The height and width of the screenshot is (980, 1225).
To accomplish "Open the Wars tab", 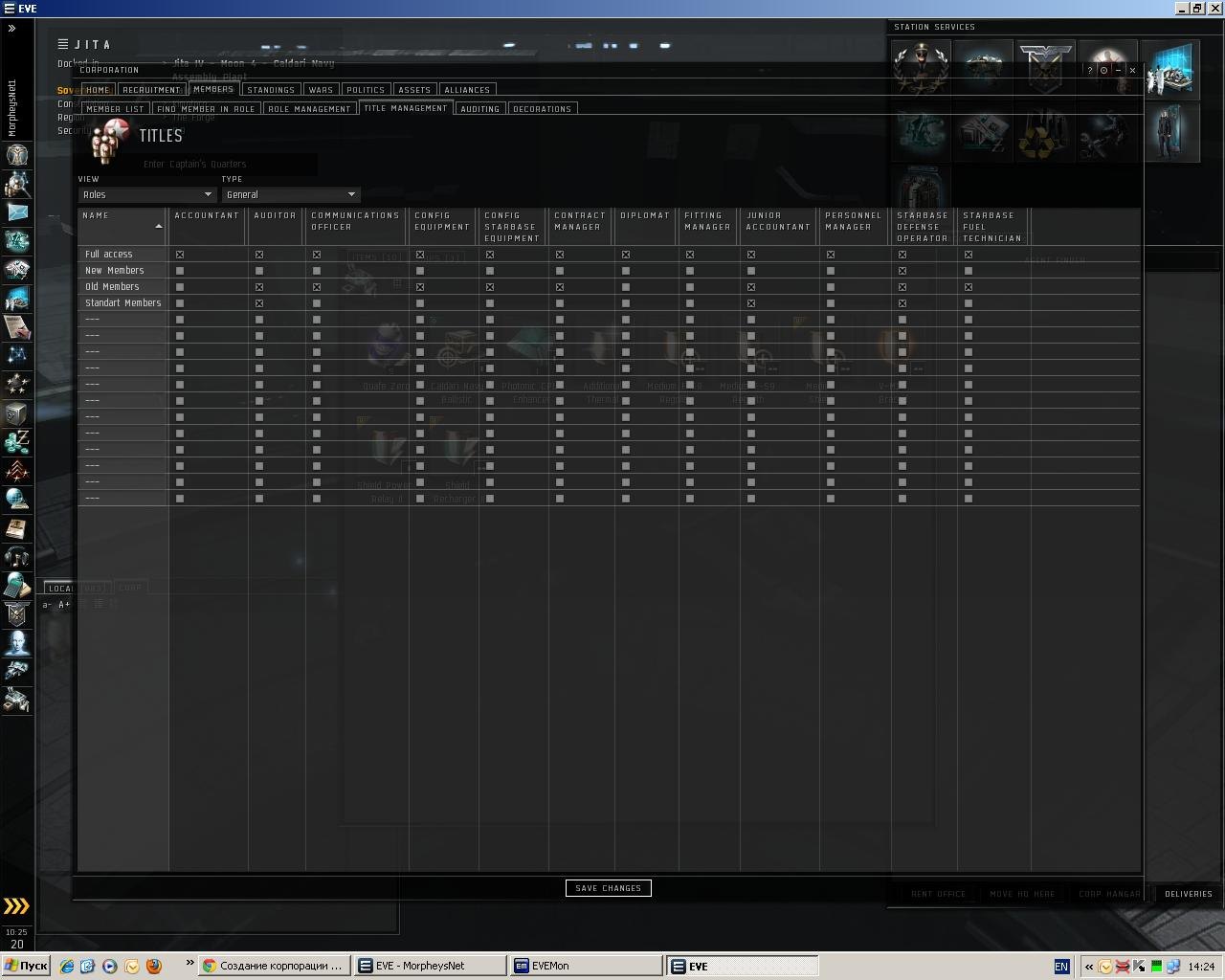I will point(321,90).
